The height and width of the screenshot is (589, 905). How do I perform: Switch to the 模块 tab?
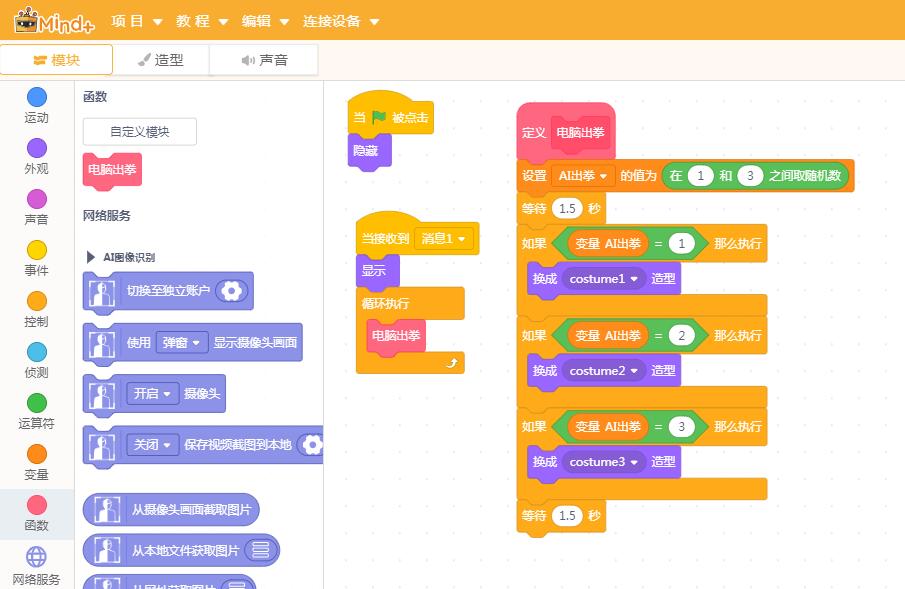[x=57, y=60]
